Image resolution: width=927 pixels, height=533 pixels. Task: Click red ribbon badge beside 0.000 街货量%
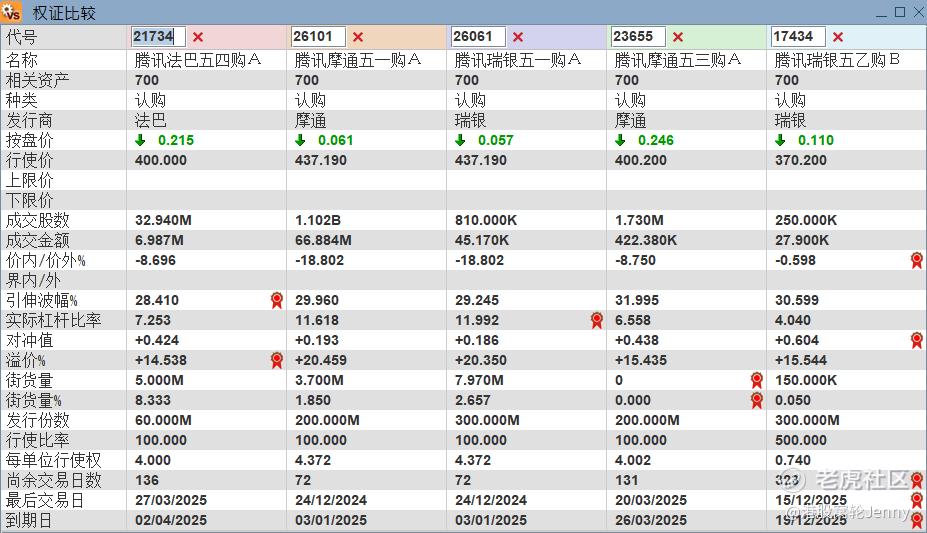pyautogui.click(x=756, y=401)
